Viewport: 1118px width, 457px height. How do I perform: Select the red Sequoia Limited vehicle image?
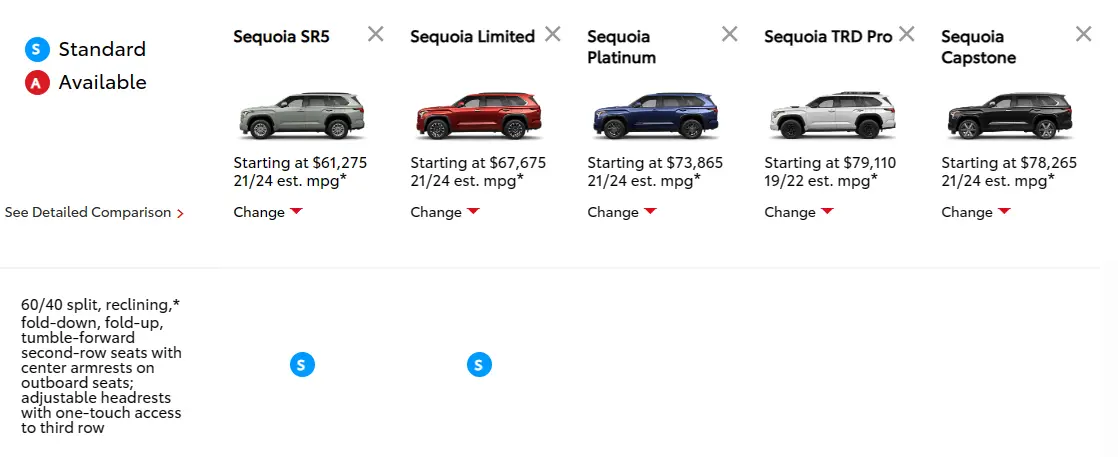tap(479, 115)
